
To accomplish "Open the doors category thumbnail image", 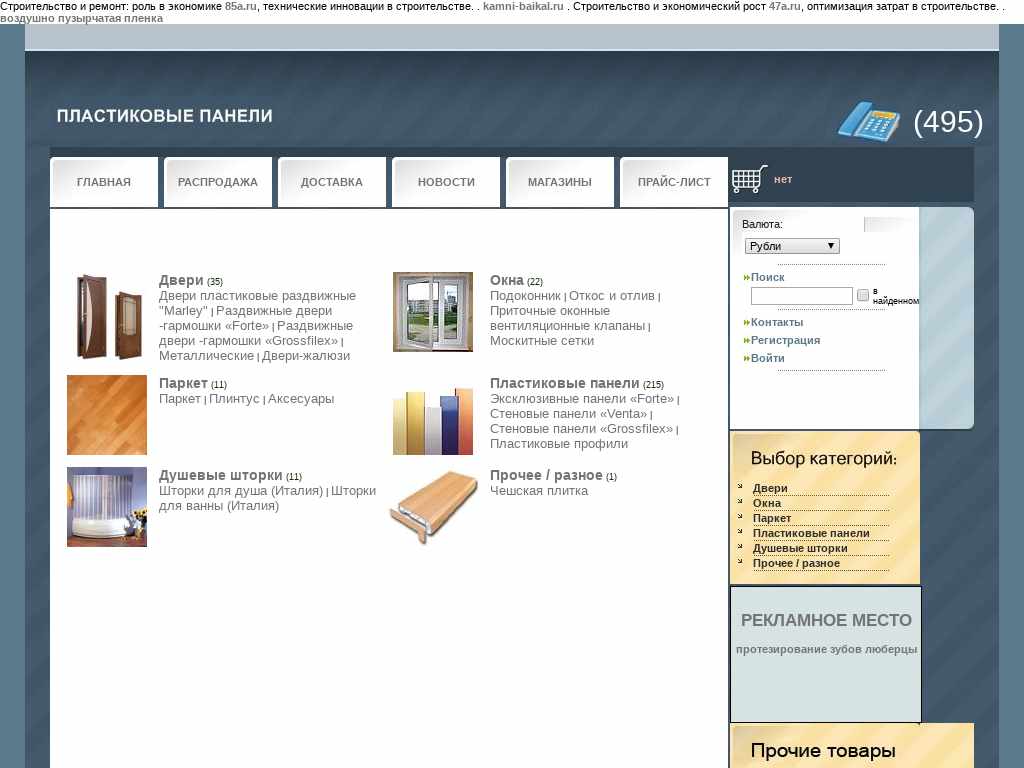I will coord(107,316).
